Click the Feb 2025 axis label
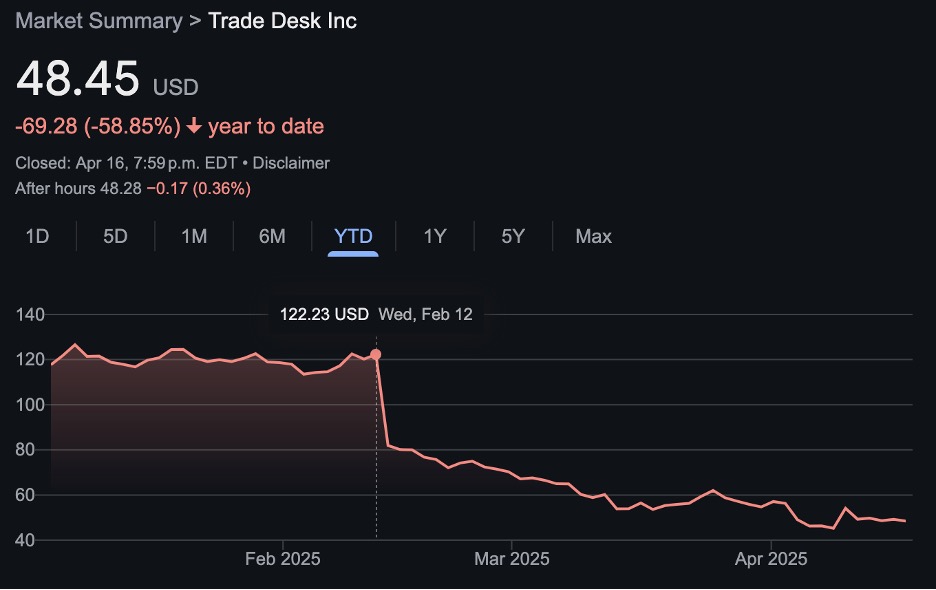936x590 pixels. (282, 559)
